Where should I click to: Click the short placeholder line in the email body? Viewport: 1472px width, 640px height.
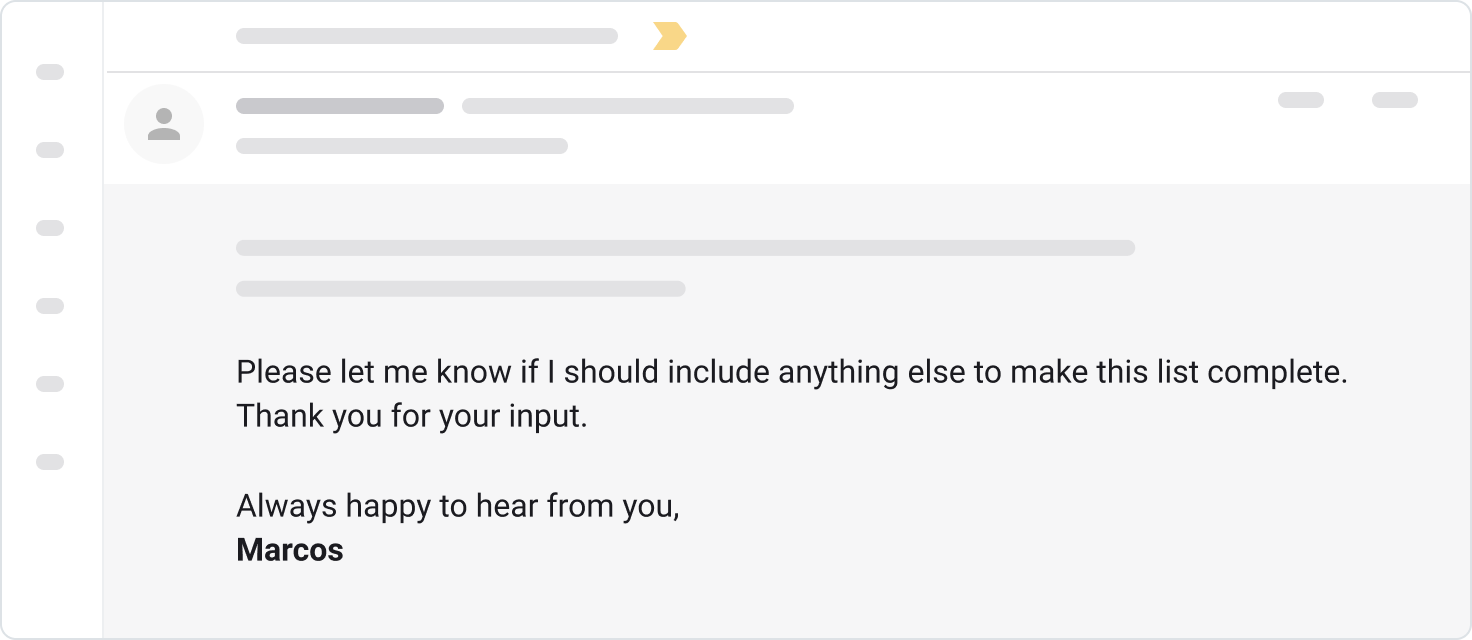point(460,289)
